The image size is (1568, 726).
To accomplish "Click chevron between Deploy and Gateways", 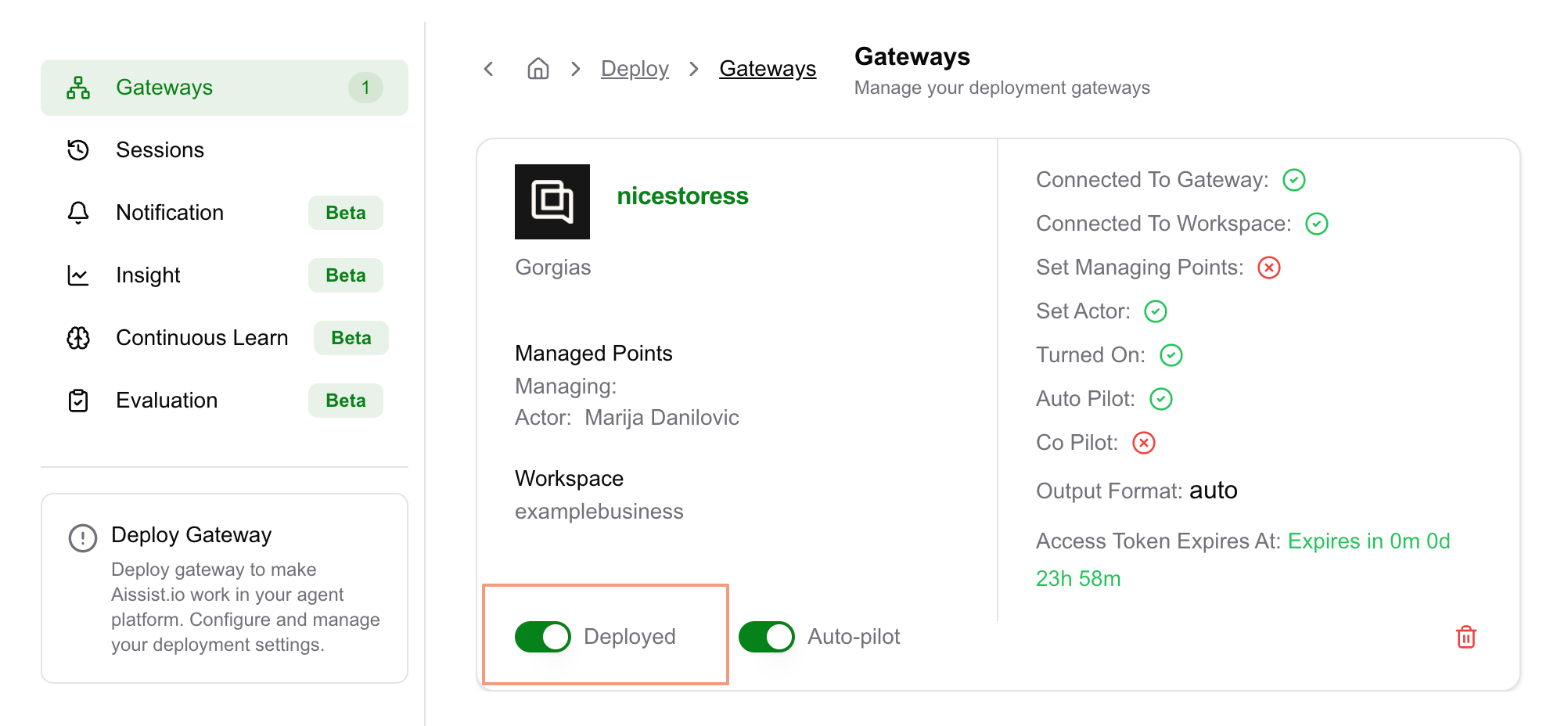I will pyautogui.click(x=694, y=69).
